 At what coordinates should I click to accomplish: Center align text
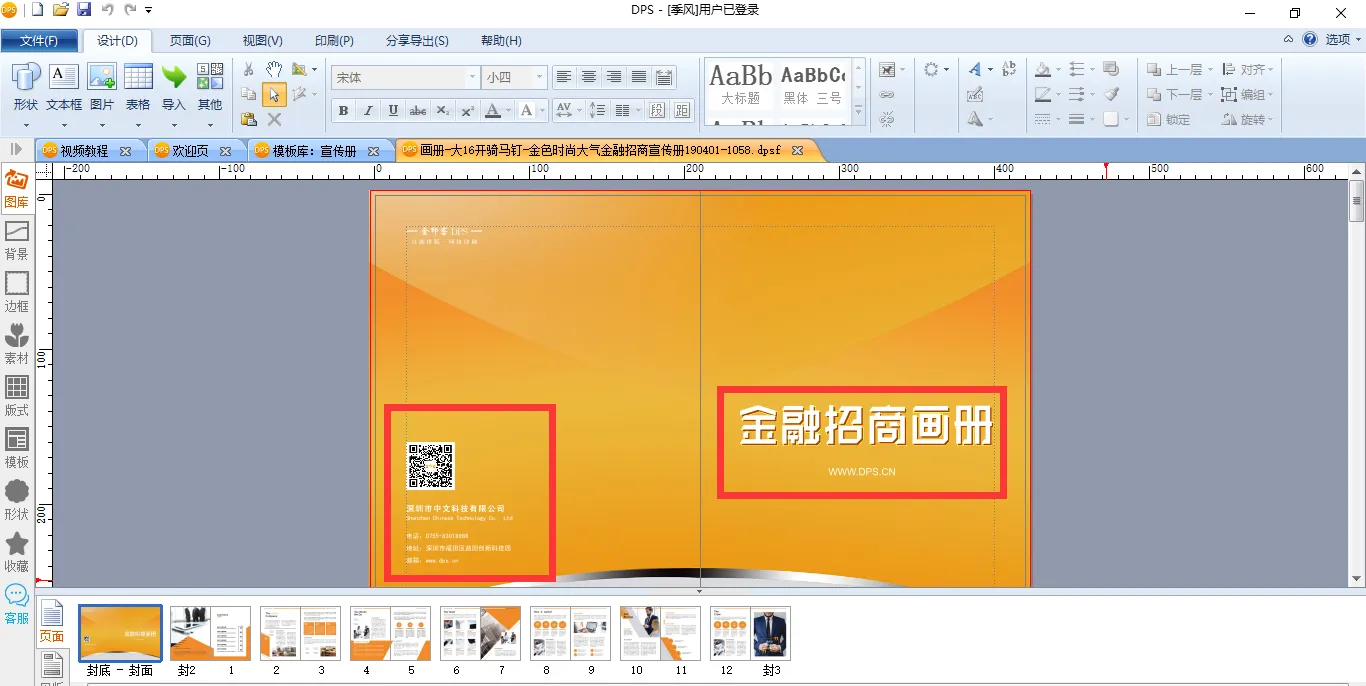tap(589, 77)
